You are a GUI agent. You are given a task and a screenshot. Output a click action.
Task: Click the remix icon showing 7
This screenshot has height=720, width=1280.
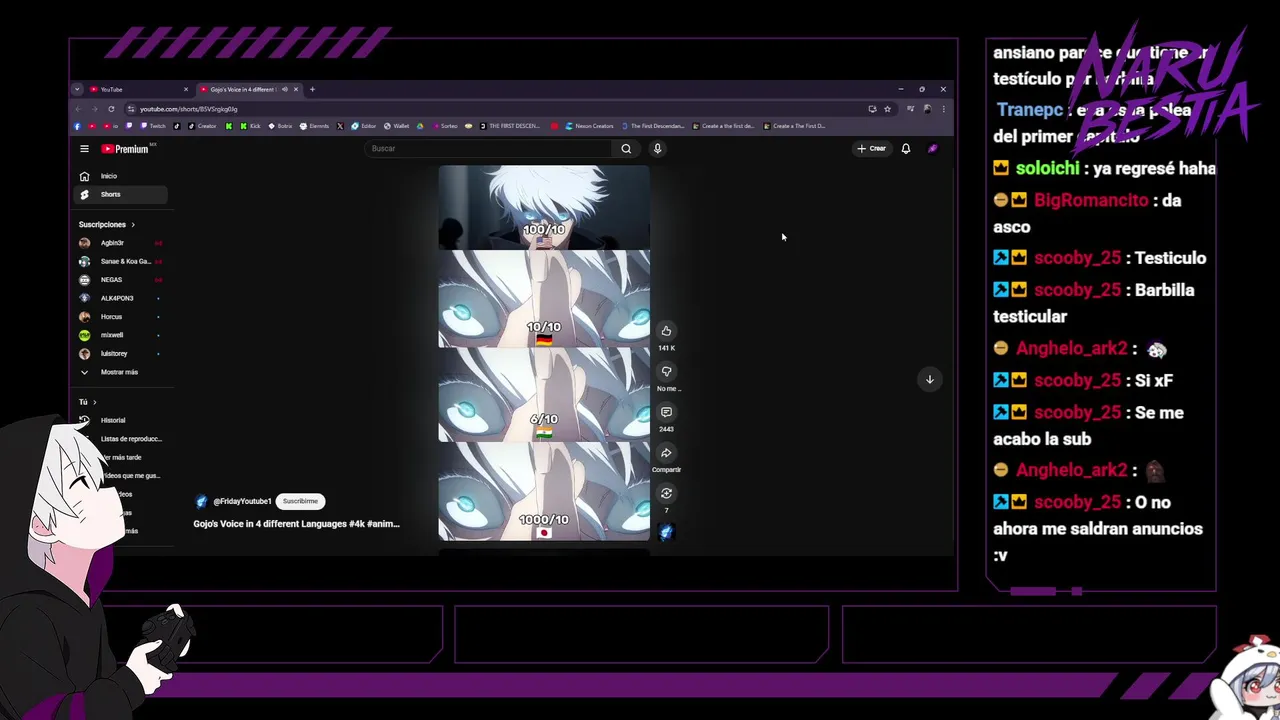pyautogui.click(x=666, y=493)
